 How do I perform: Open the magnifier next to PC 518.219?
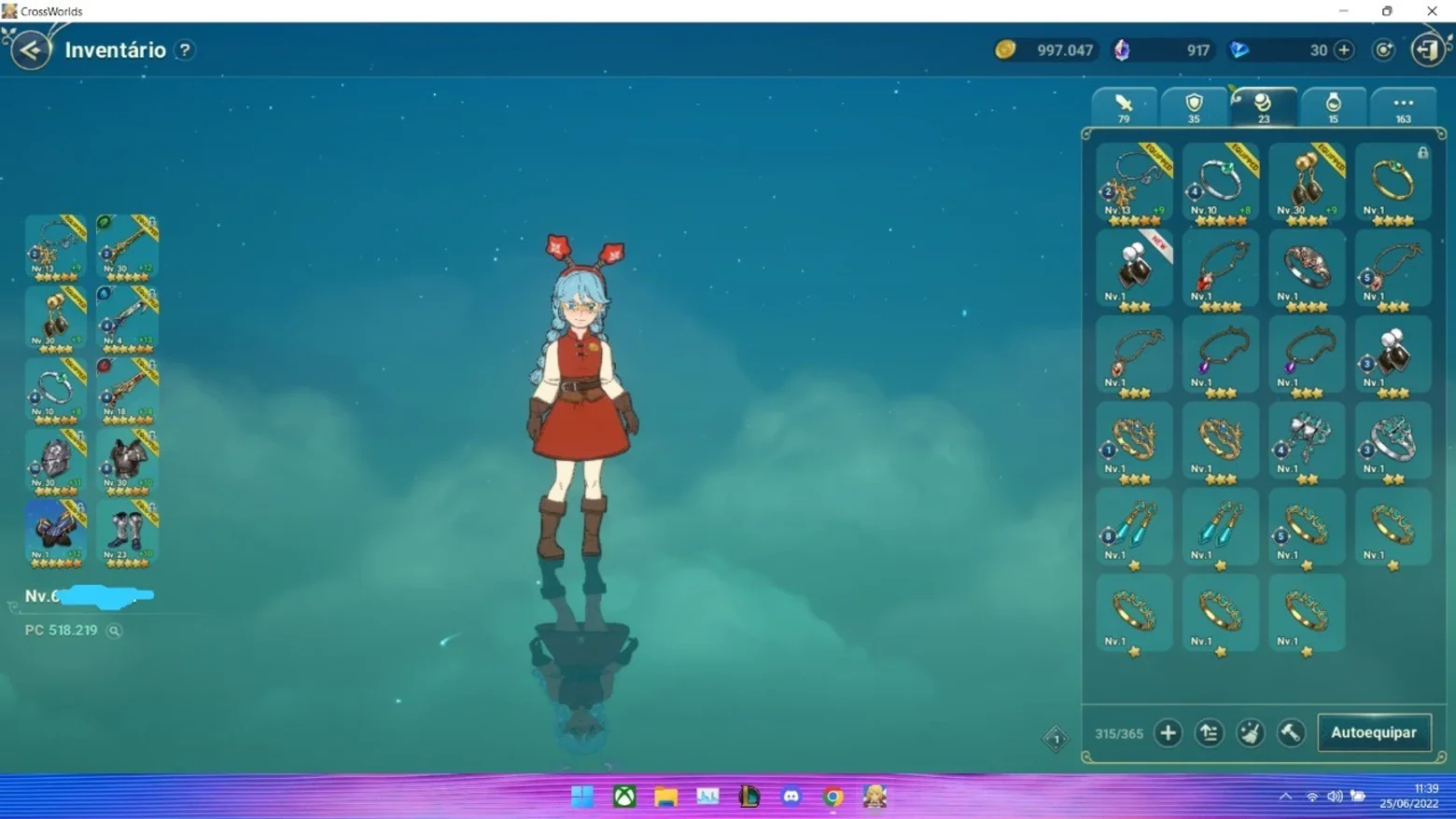114,631
